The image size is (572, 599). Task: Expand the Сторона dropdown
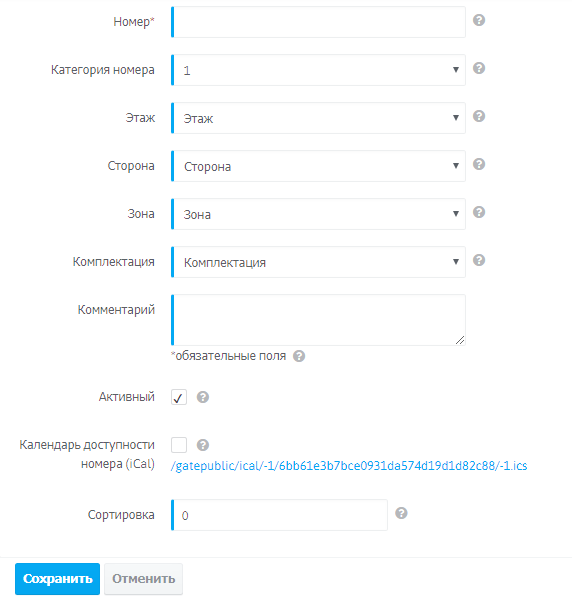click(318, 166)
